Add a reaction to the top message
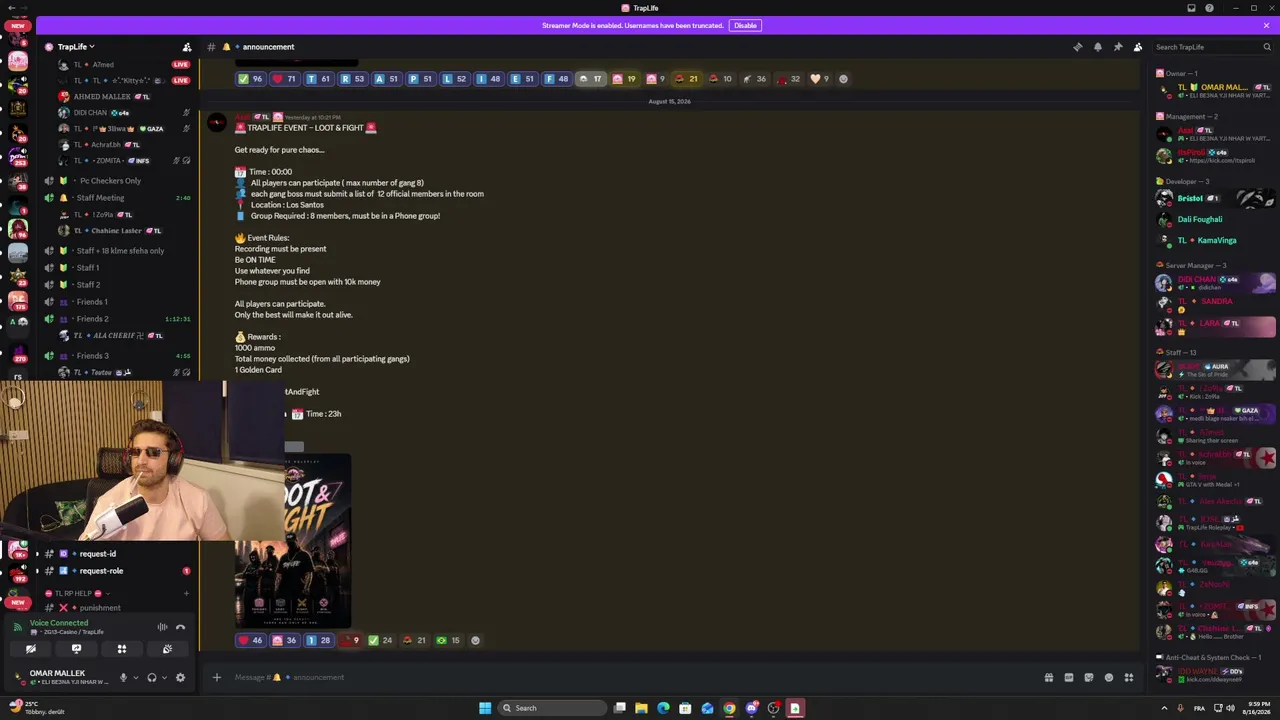The width and height of the screenshot is (1280, 720). 843,79
